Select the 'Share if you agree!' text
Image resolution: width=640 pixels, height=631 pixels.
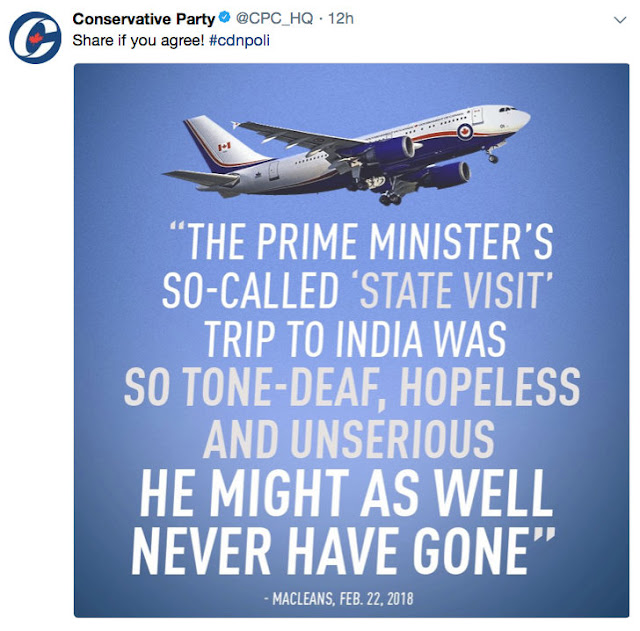(138, 41)
